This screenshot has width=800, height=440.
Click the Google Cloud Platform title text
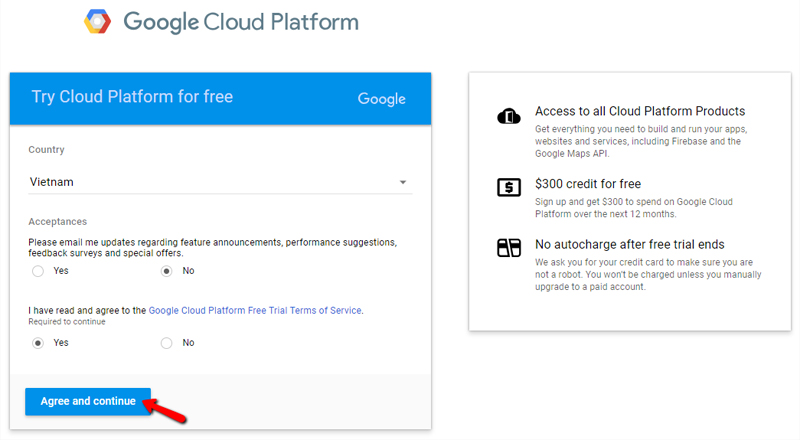click(241, 22)
